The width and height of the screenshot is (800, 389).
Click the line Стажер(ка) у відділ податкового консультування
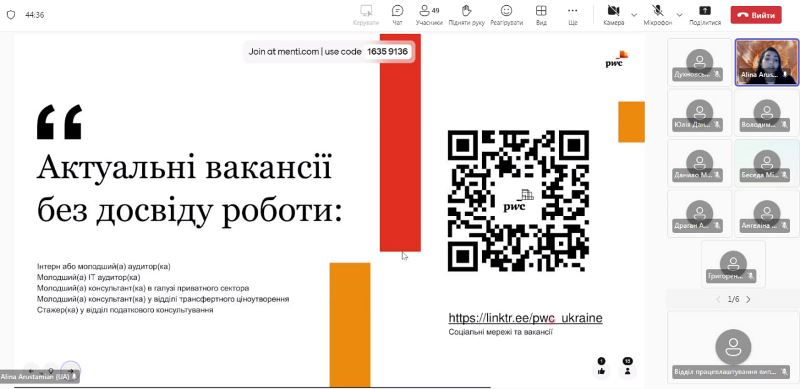tap(125, 310)
